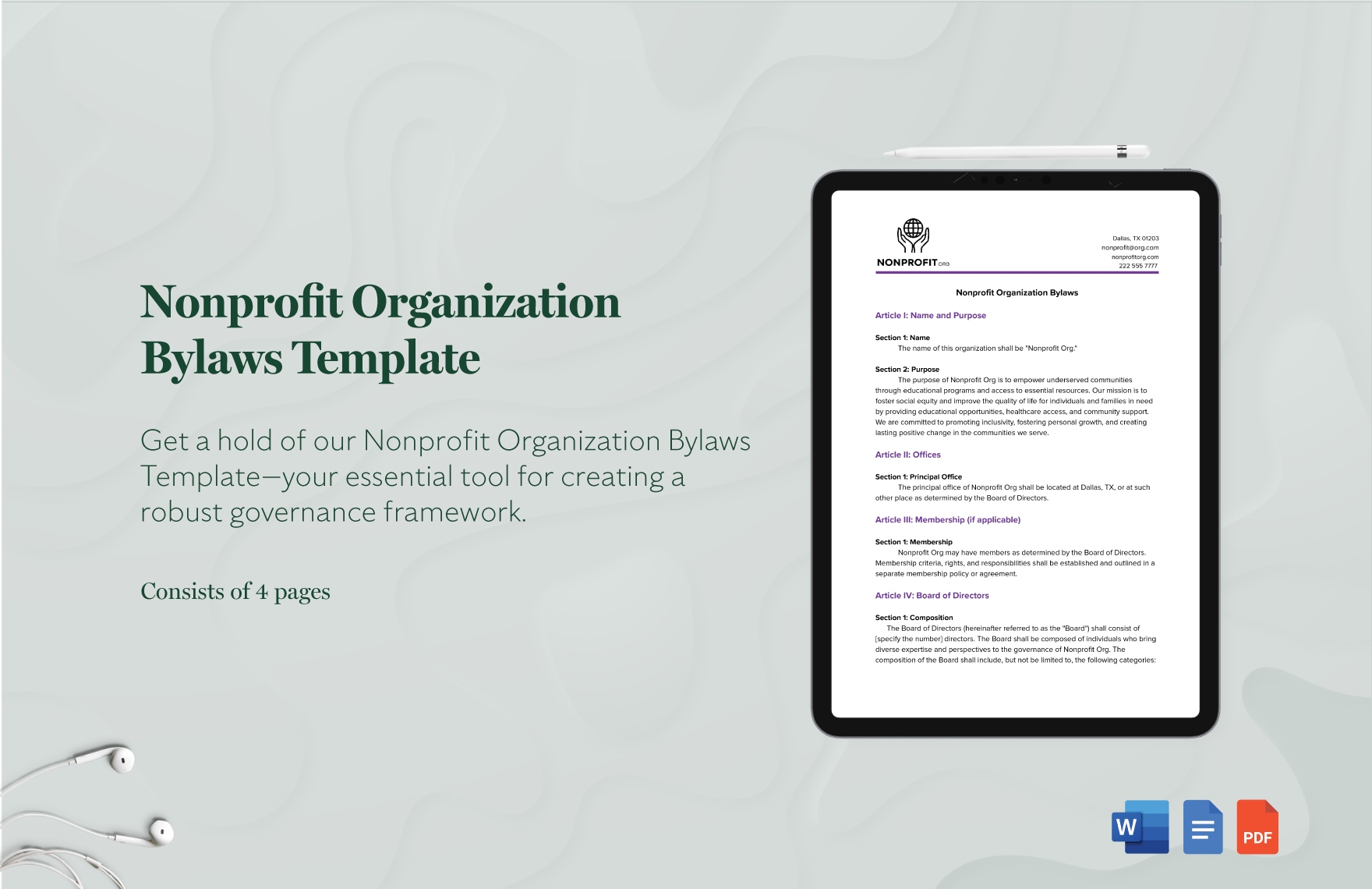
Task: Click the red PDF format icon
Action: [x=1257, y=827]
